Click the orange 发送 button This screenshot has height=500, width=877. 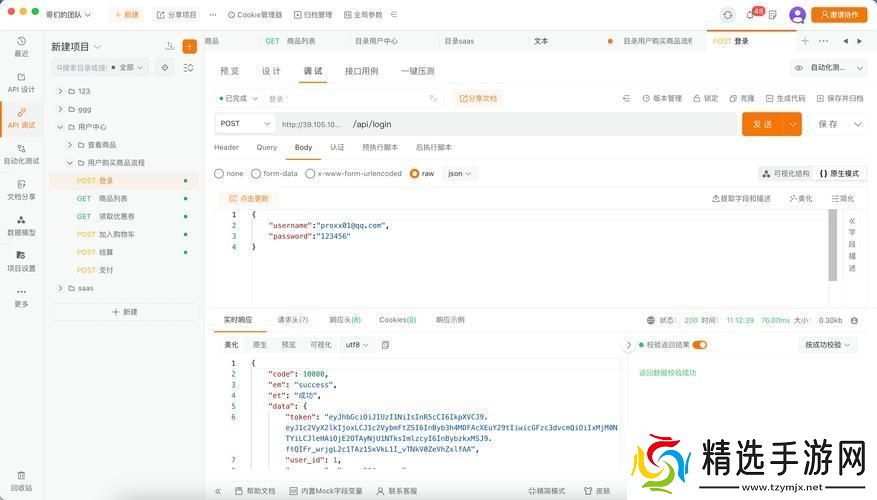(x=763, y=124)
